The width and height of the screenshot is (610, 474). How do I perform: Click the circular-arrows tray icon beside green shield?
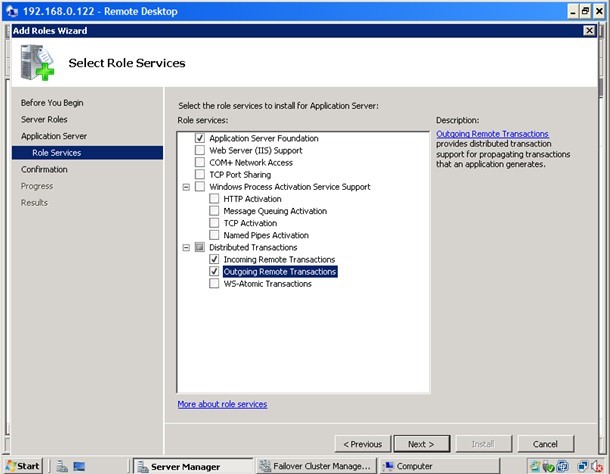click(x=562, y=466)
